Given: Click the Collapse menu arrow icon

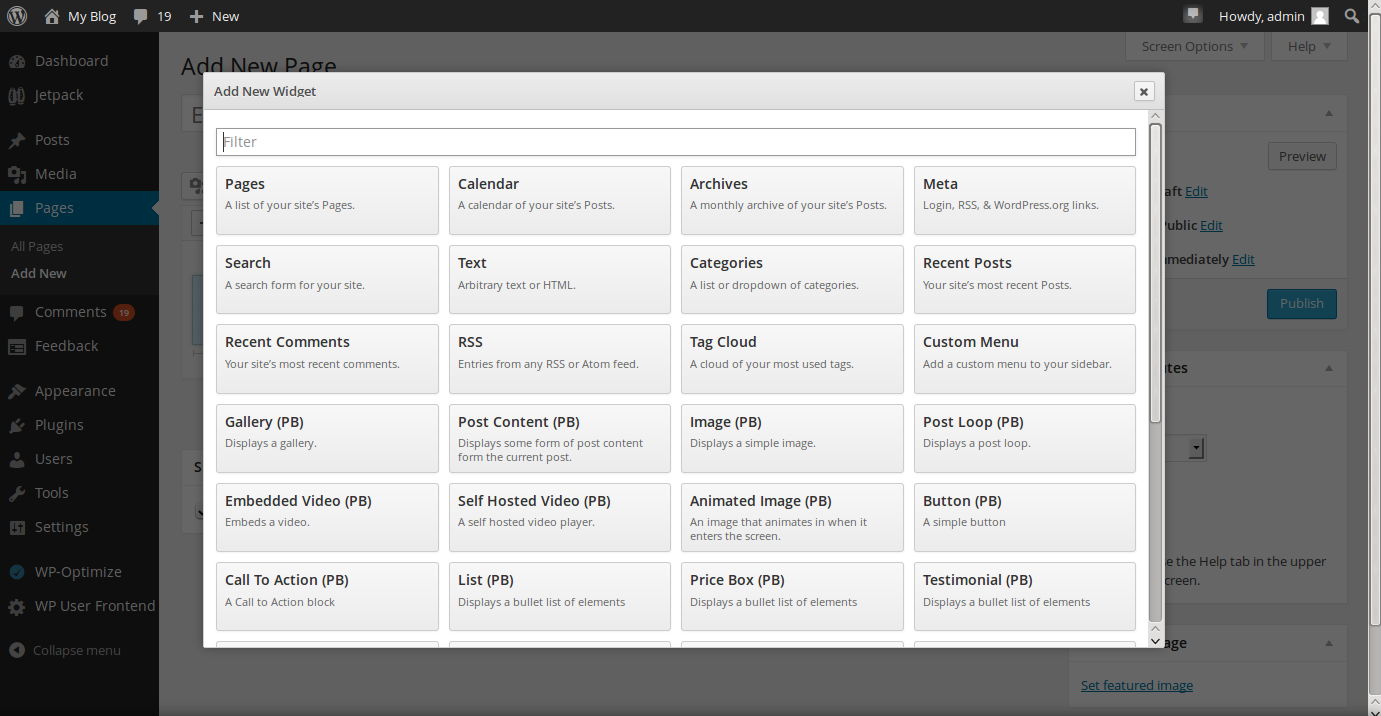Looking at the screenshot, I should coord(17,650).
